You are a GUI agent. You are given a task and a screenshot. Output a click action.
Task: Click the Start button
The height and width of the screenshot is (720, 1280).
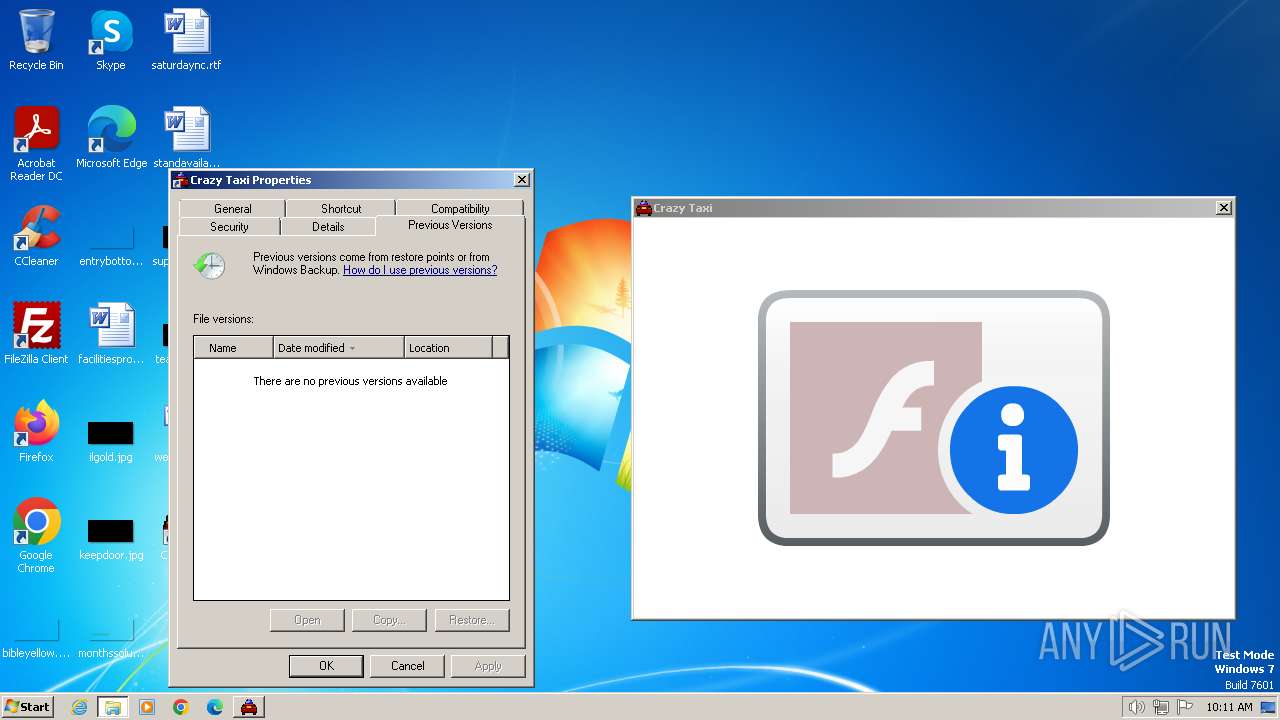tap(27, 707)
